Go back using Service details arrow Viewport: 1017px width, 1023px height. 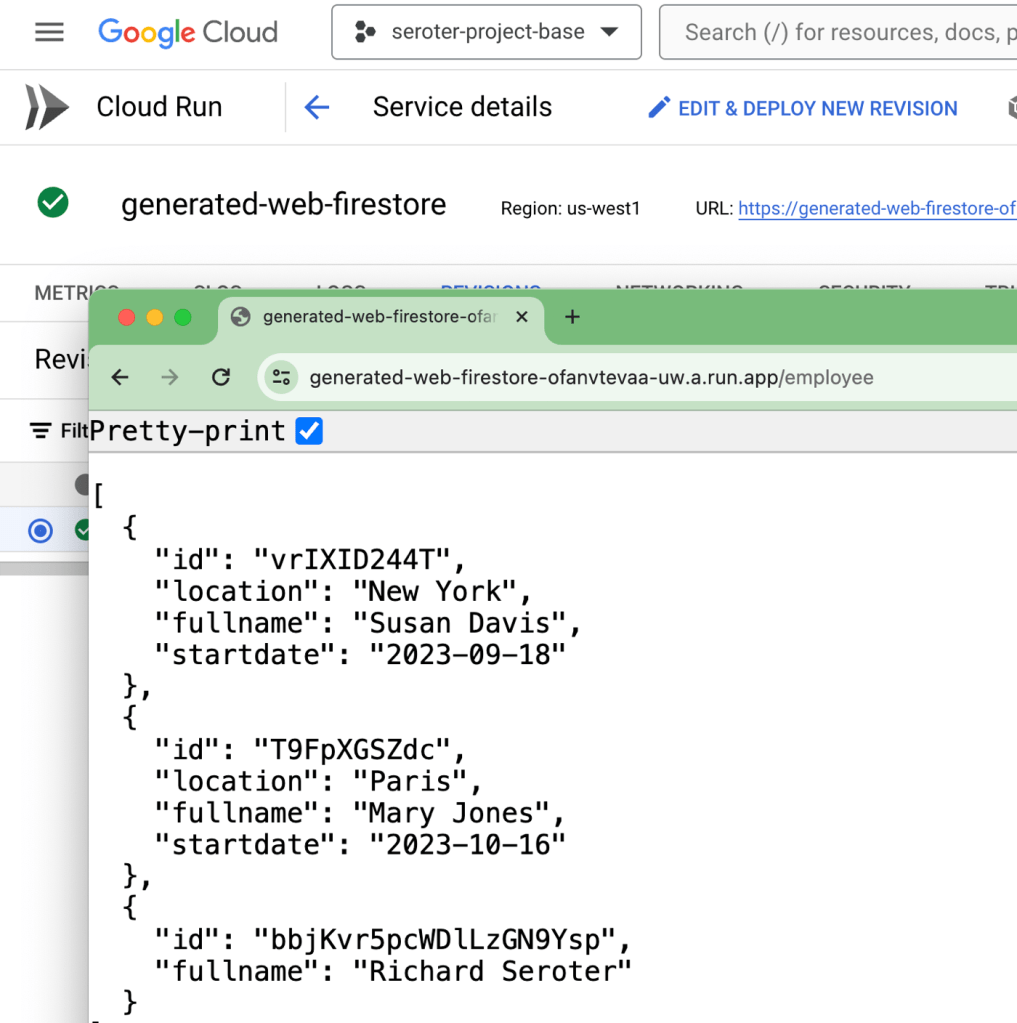coord(317,107)
